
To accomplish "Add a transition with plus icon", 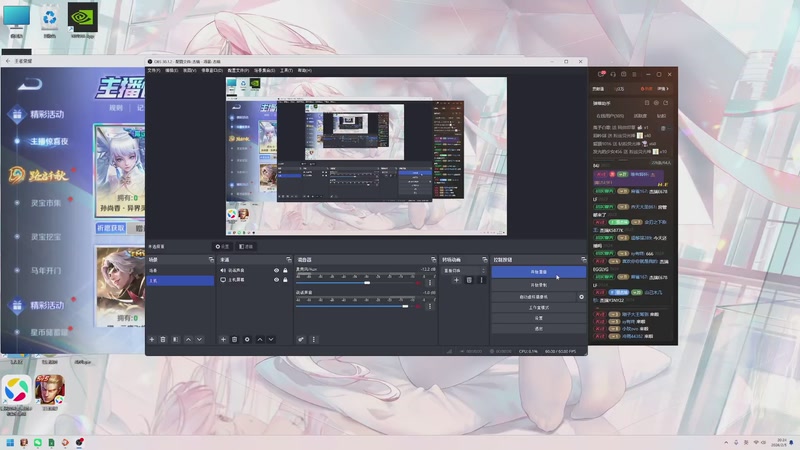I will pos(457,280).
